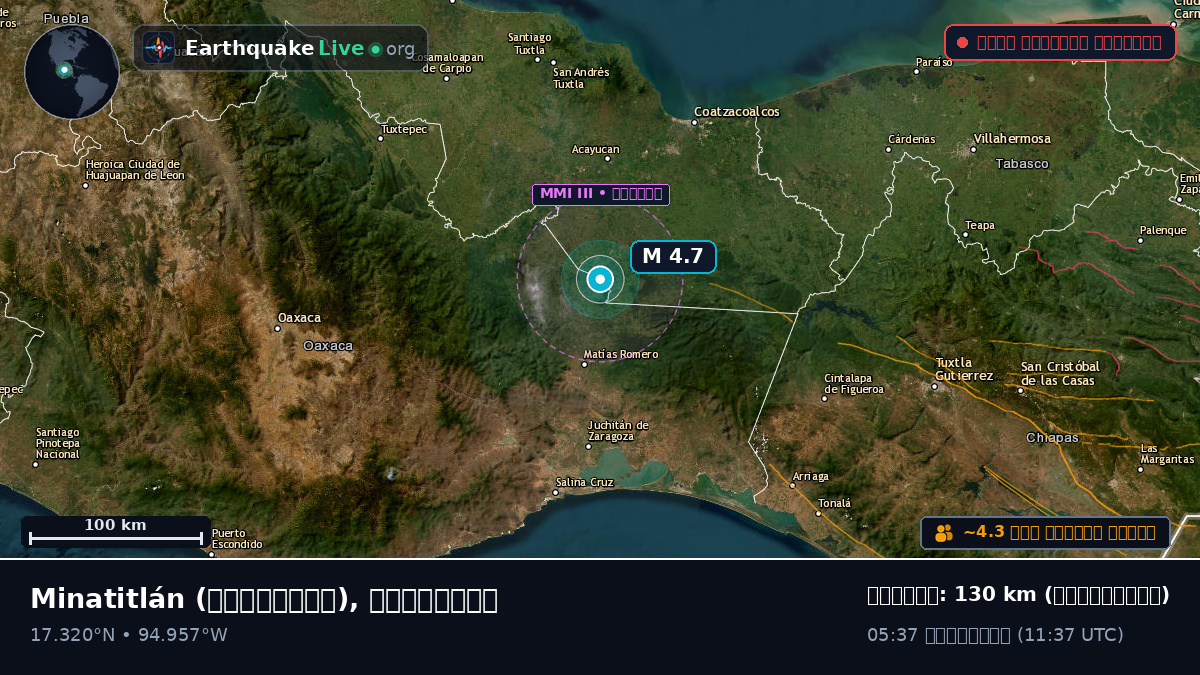
Task: Click the Cosamaloapan de Carpio label
Action: (x=447, y=63)
